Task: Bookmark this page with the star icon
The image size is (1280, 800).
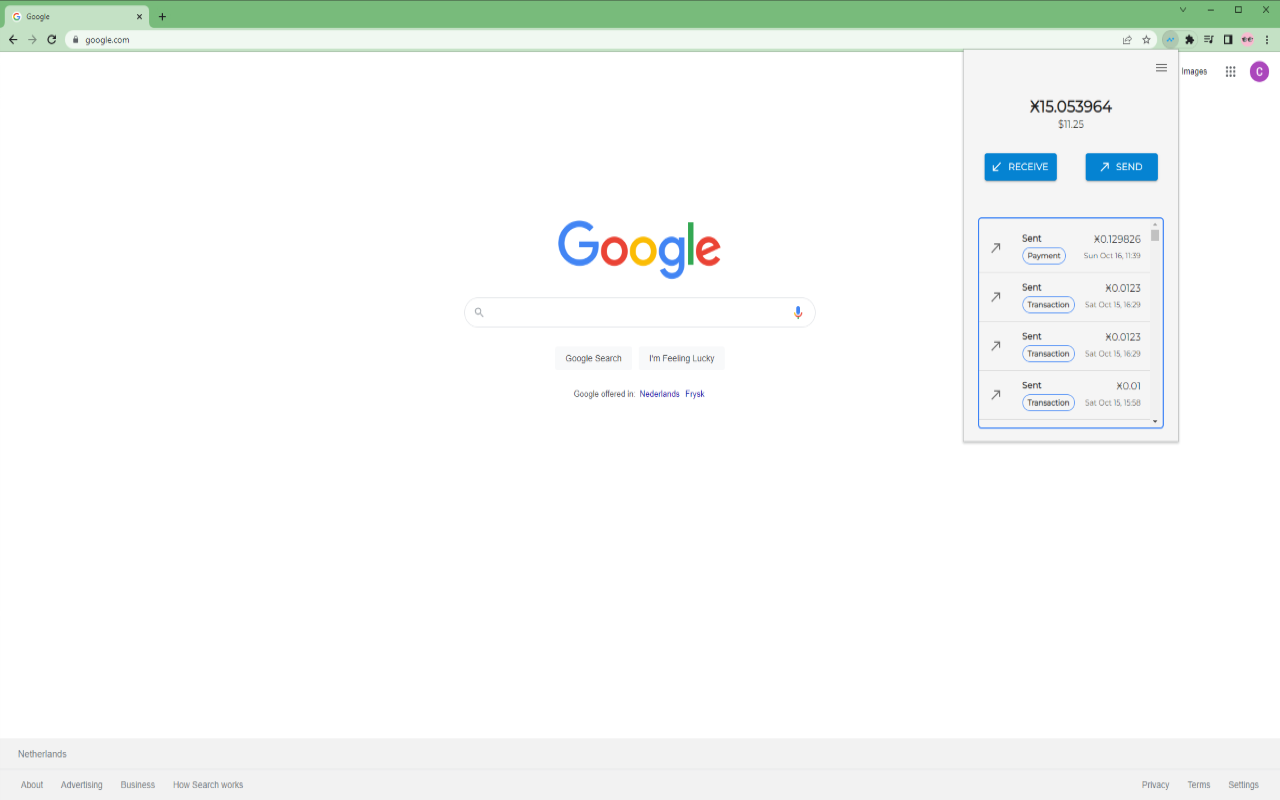Action: click(x=1146, y=40)
